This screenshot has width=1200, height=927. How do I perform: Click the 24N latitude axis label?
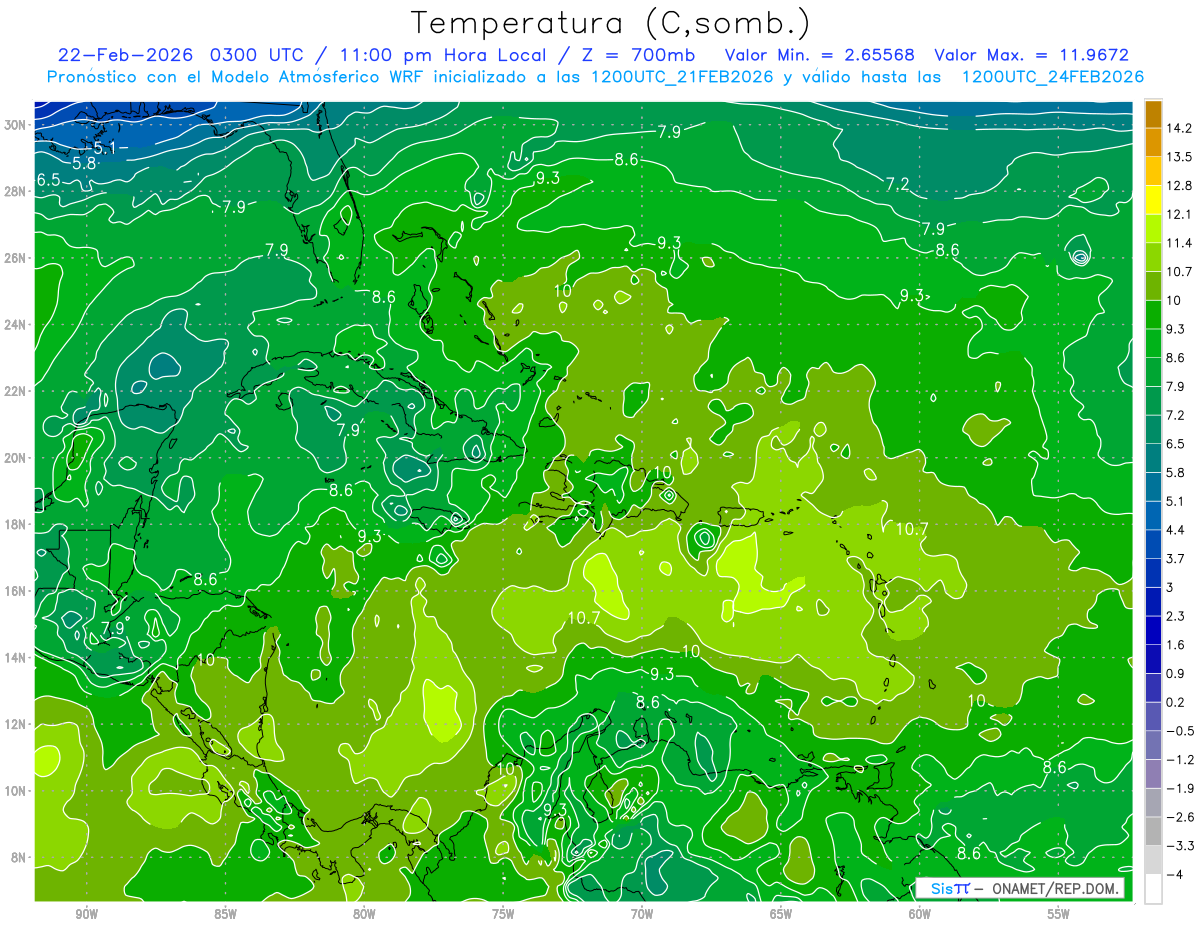coord(17,325)
